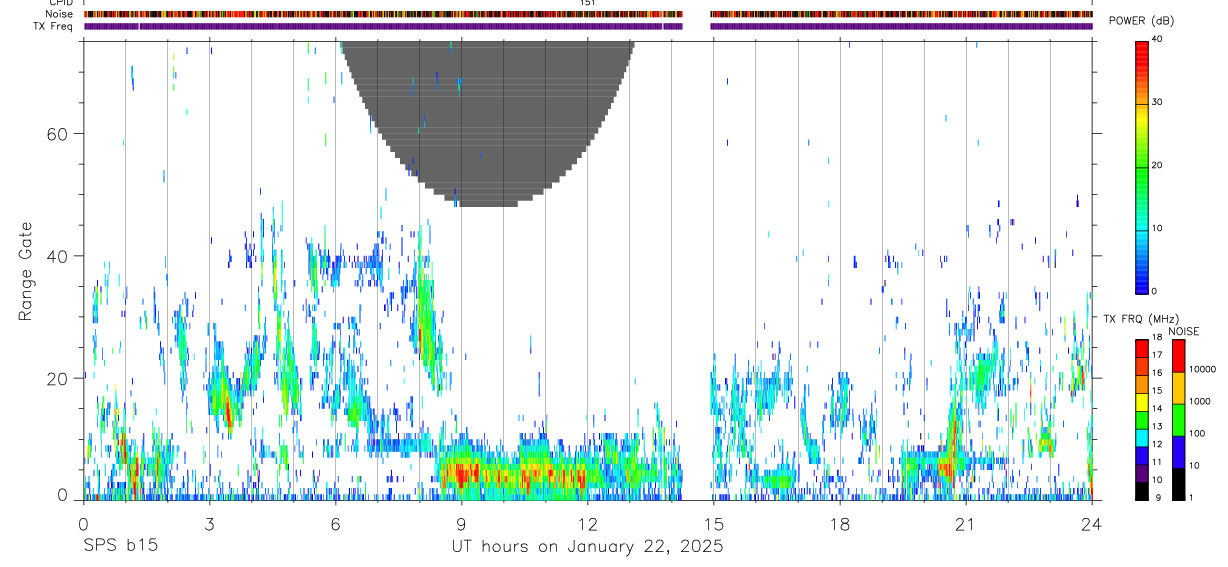Click the multicolored Noise strip above the plot

coord(588,14)
